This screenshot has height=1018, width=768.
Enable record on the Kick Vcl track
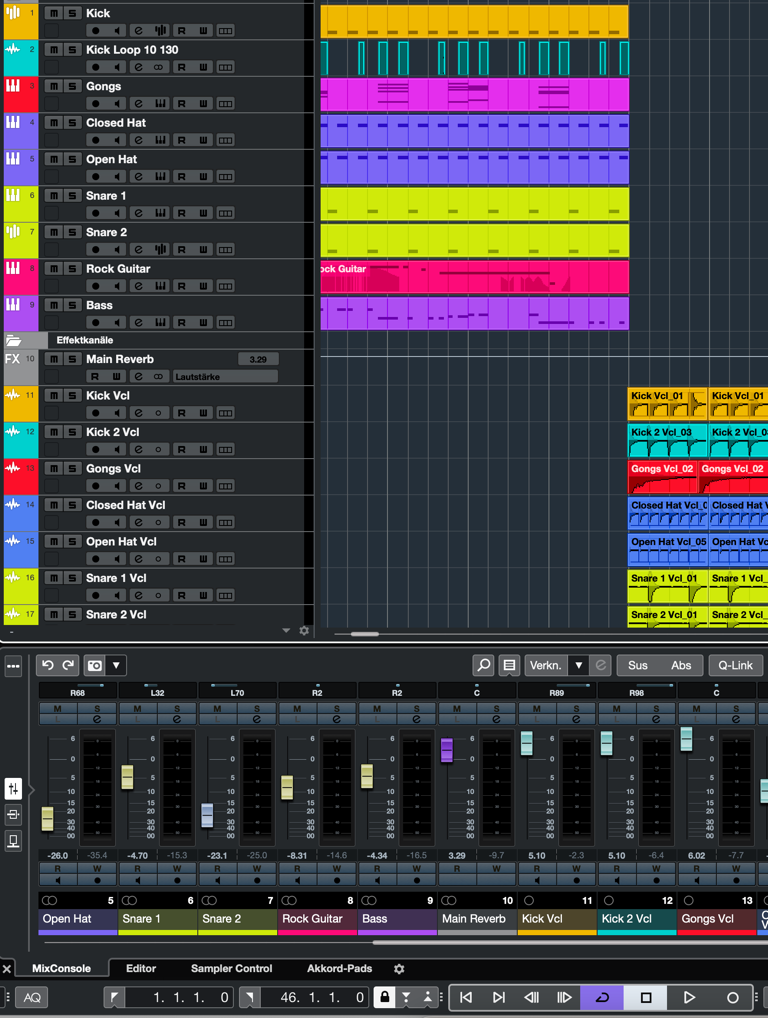[x=96, y=413]
